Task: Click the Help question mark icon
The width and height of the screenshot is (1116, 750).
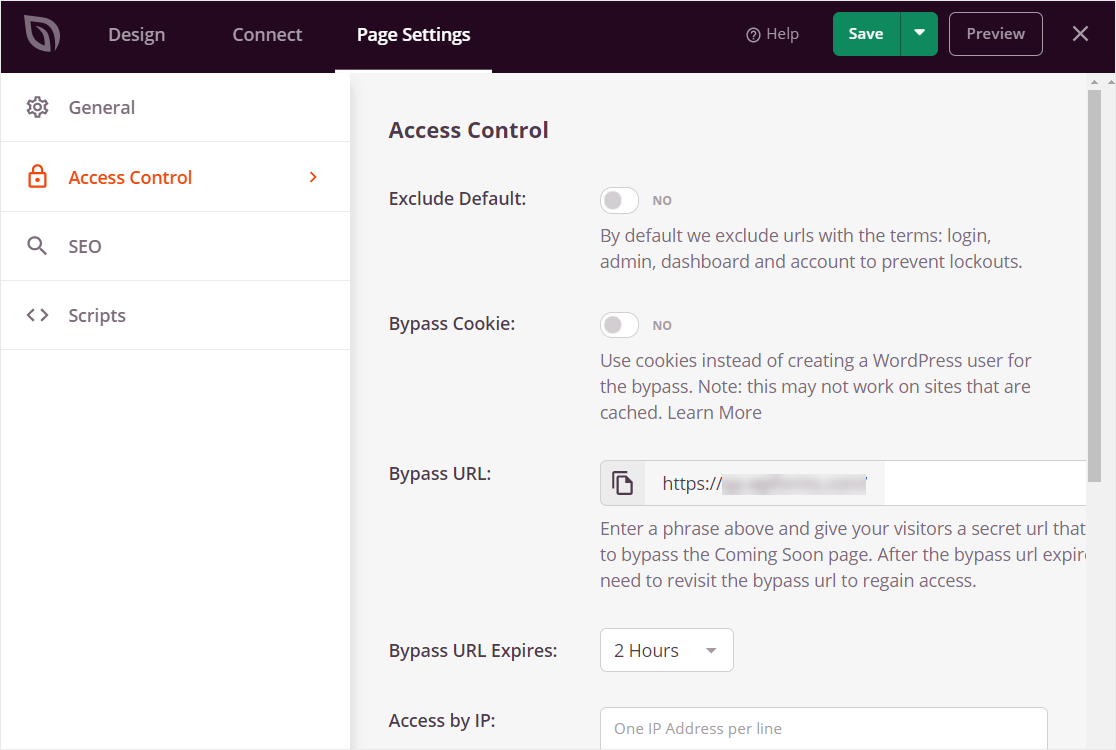Action: (x=754, y=35)
